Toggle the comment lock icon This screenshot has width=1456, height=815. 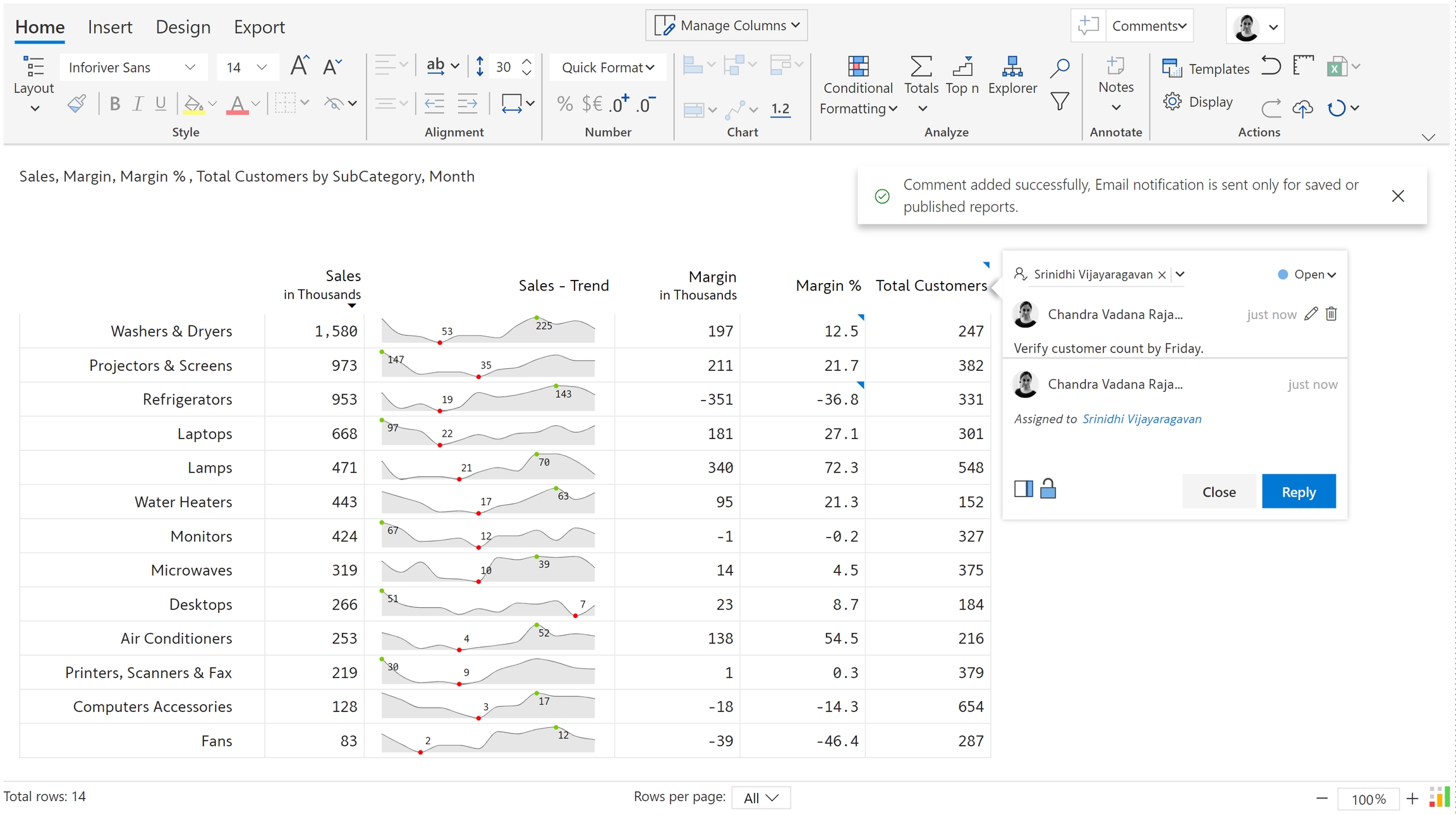[1048, 488]
